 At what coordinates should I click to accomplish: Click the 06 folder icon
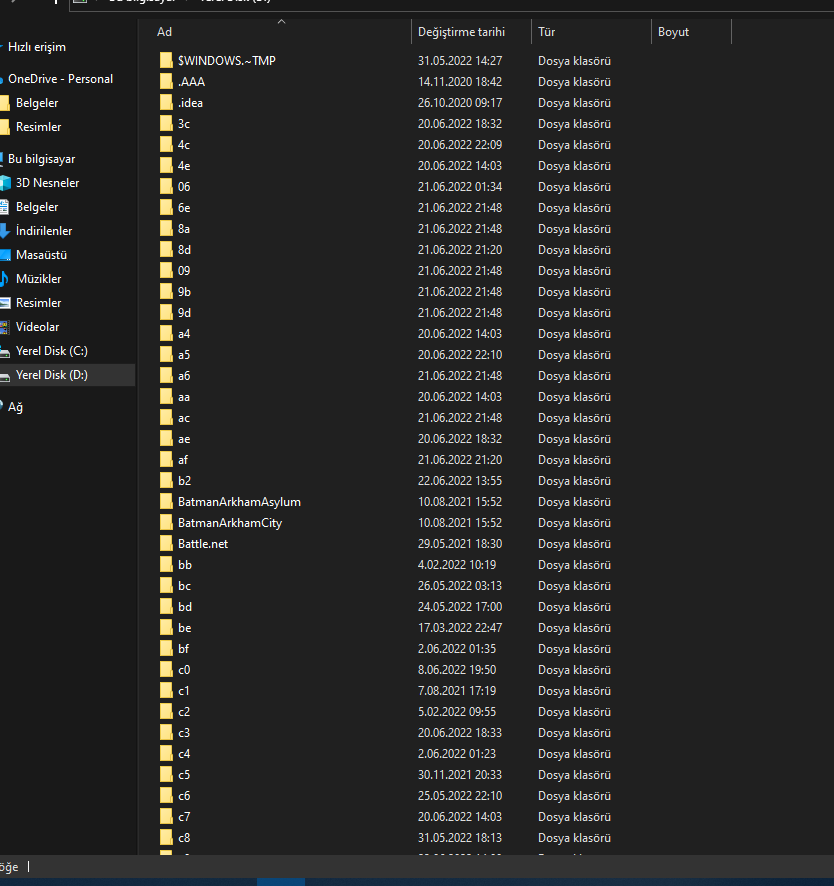click(166, 186)
